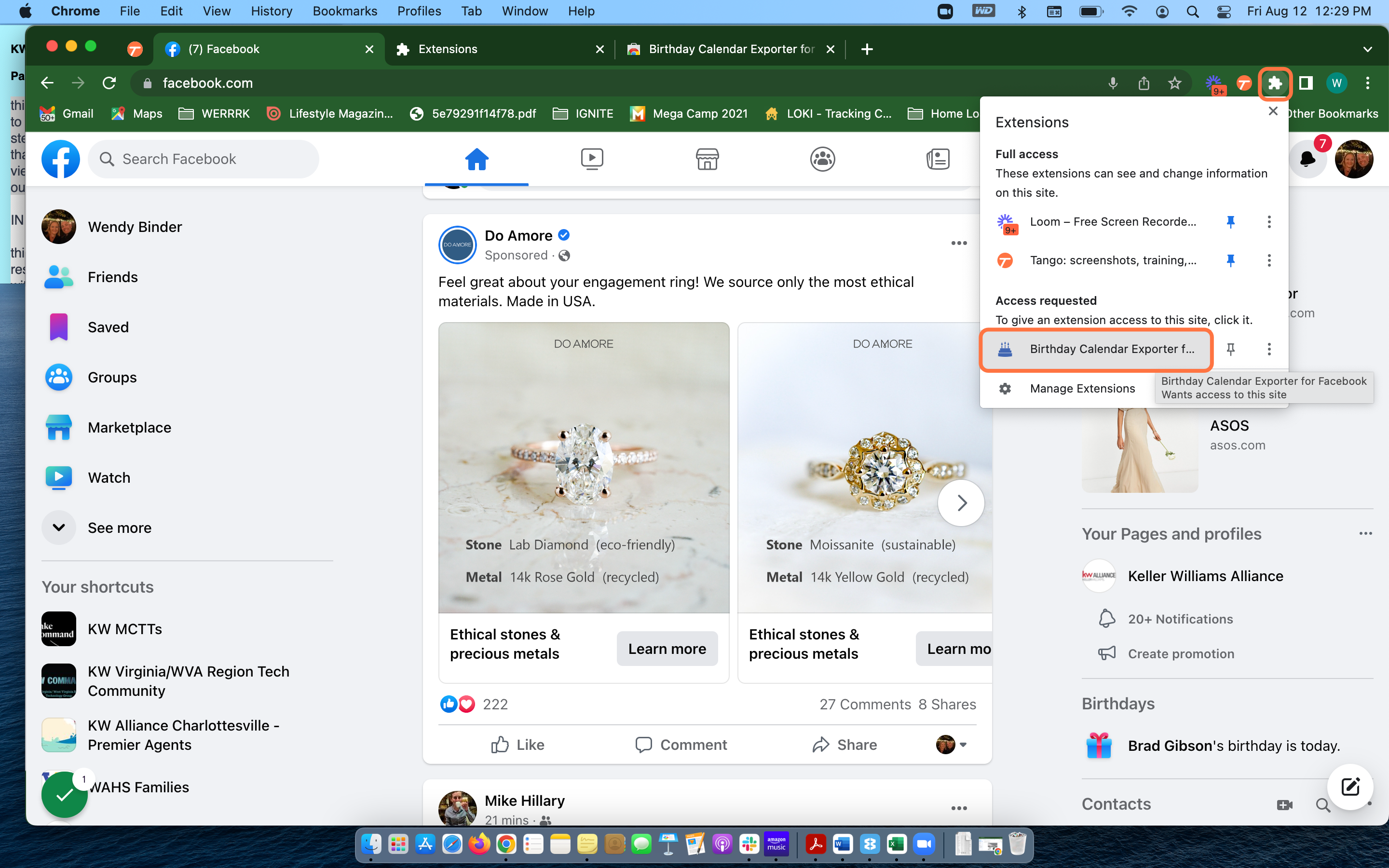Screen dimensions: 1389x868
Task: Start a new video room in Contacts
Action: pos(1284,805)
